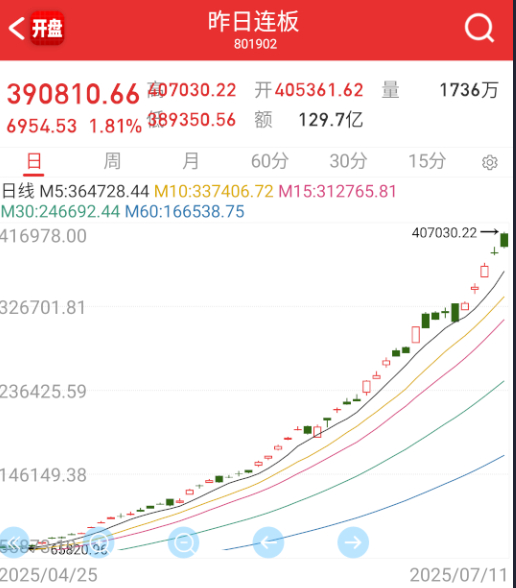This screenshot has width=516, height=588.
Task: Tap the start date 2025/04/25
Action: click(x=49, y=575)
